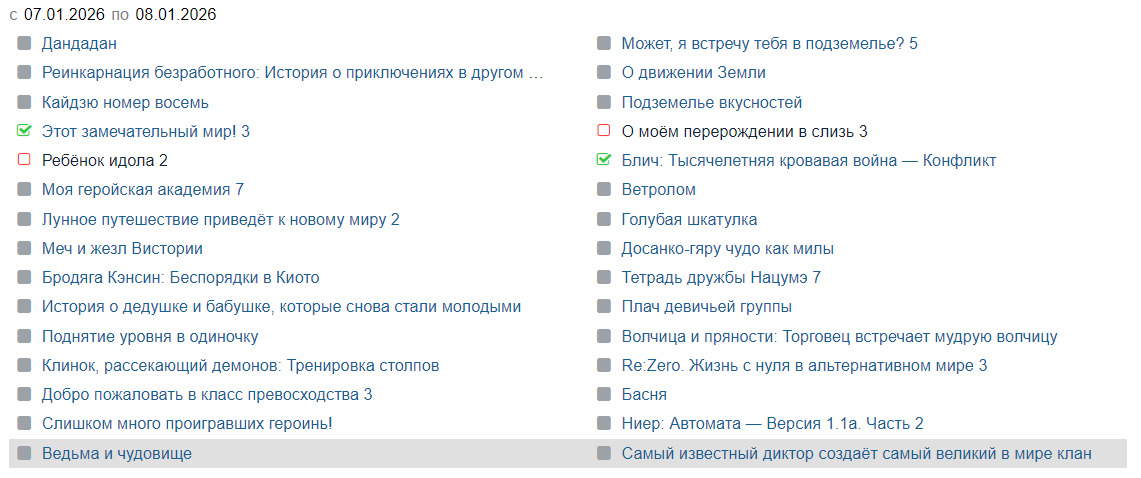Open Подземелье вкусностей title link

click(x=712, y=102)
